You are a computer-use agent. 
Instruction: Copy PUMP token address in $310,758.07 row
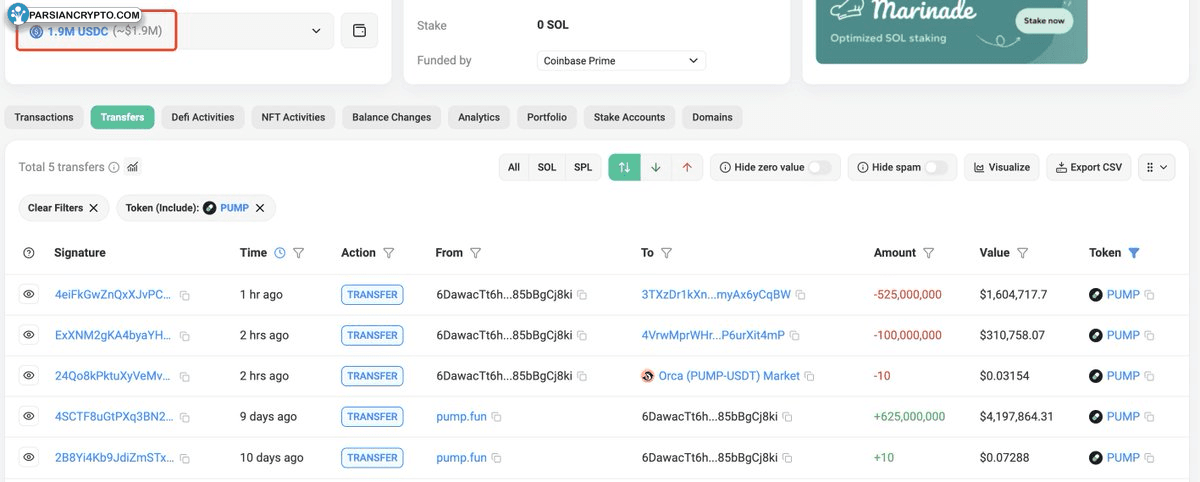tap(1150, 336)
